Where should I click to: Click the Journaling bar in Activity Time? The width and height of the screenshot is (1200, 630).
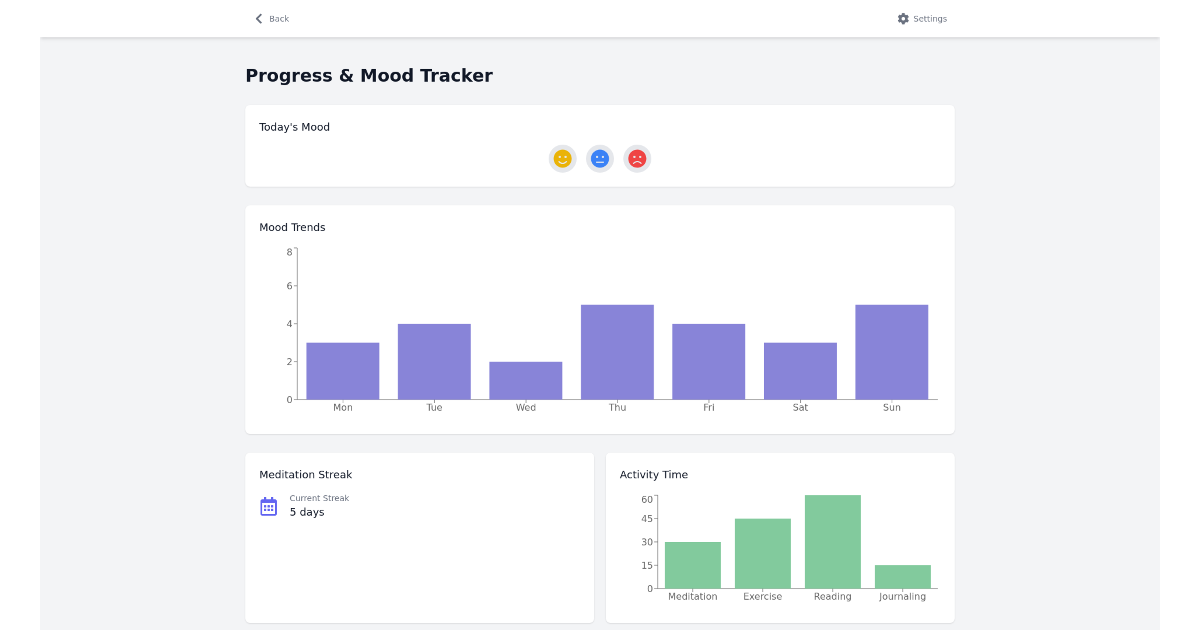point(902,577)
